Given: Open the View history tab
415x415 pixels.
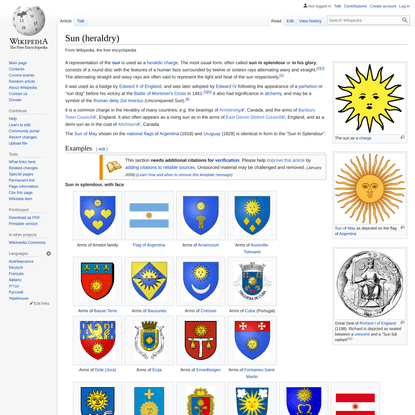Looking at the screenshot, I should (310, 21).
